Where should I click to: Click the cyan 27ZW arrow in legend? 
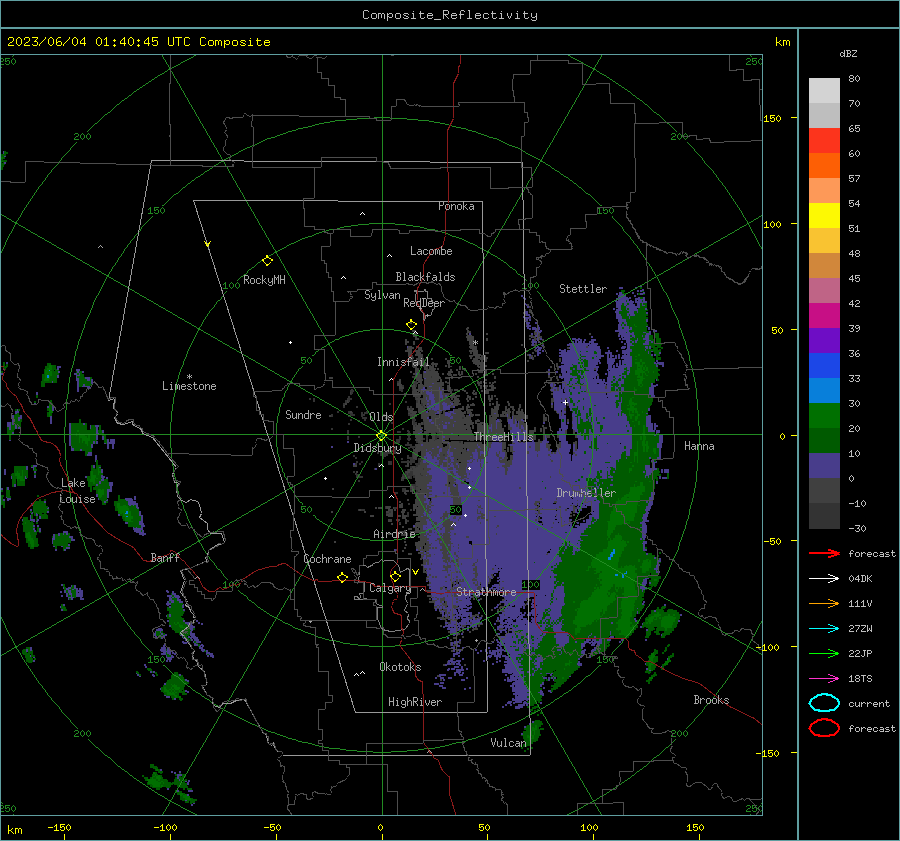click(x=824, y=629)
